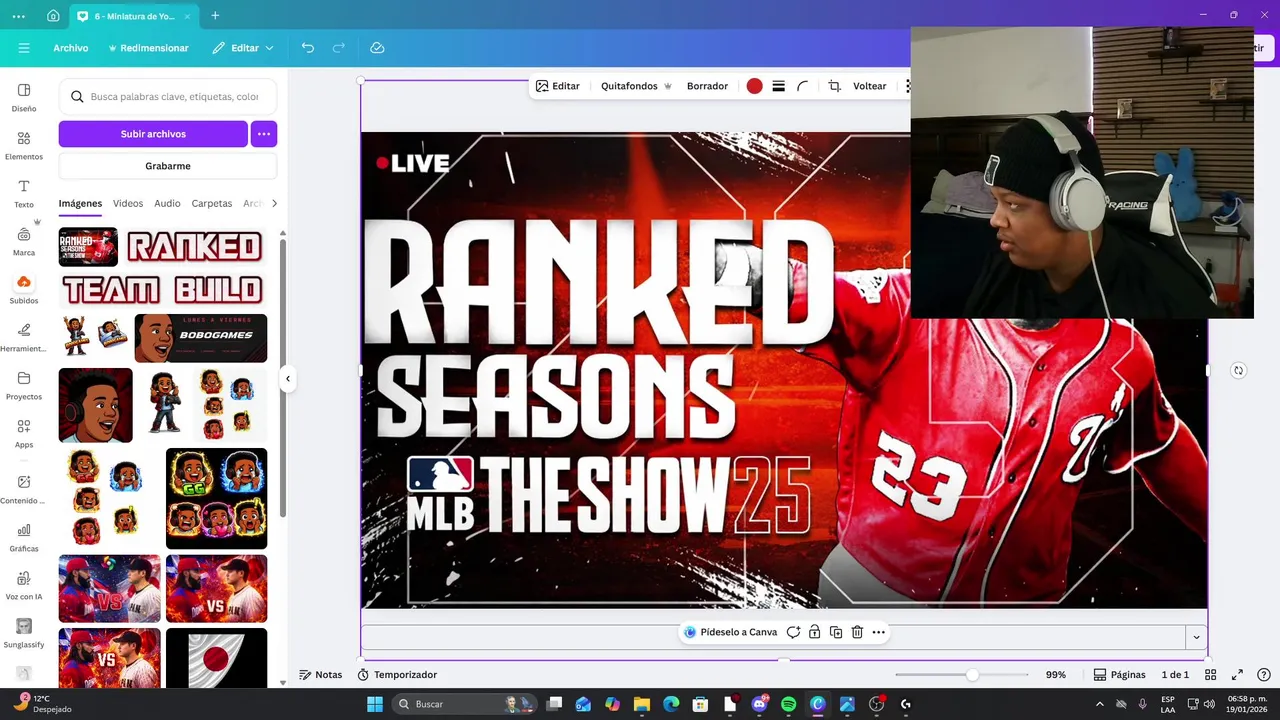This screenshot has width=1280, height=720.
Task: Show more upload tabs with arrow
Action: point(274,203)
